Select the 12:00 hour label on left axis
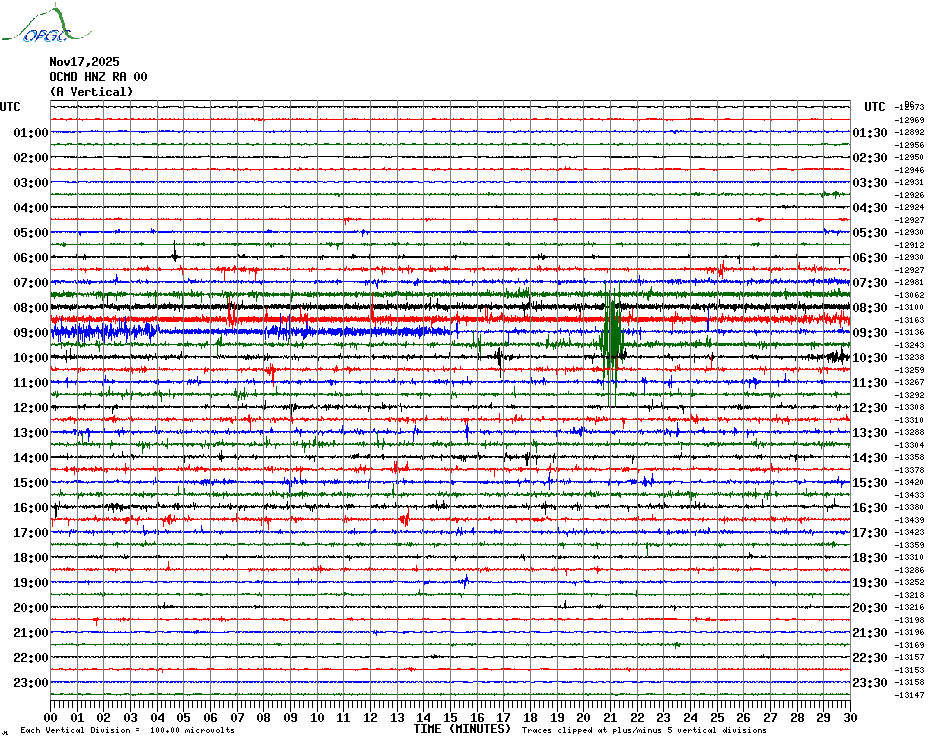Image resolution: width=930 pixels, height=744 pixels. coord(31,408)
